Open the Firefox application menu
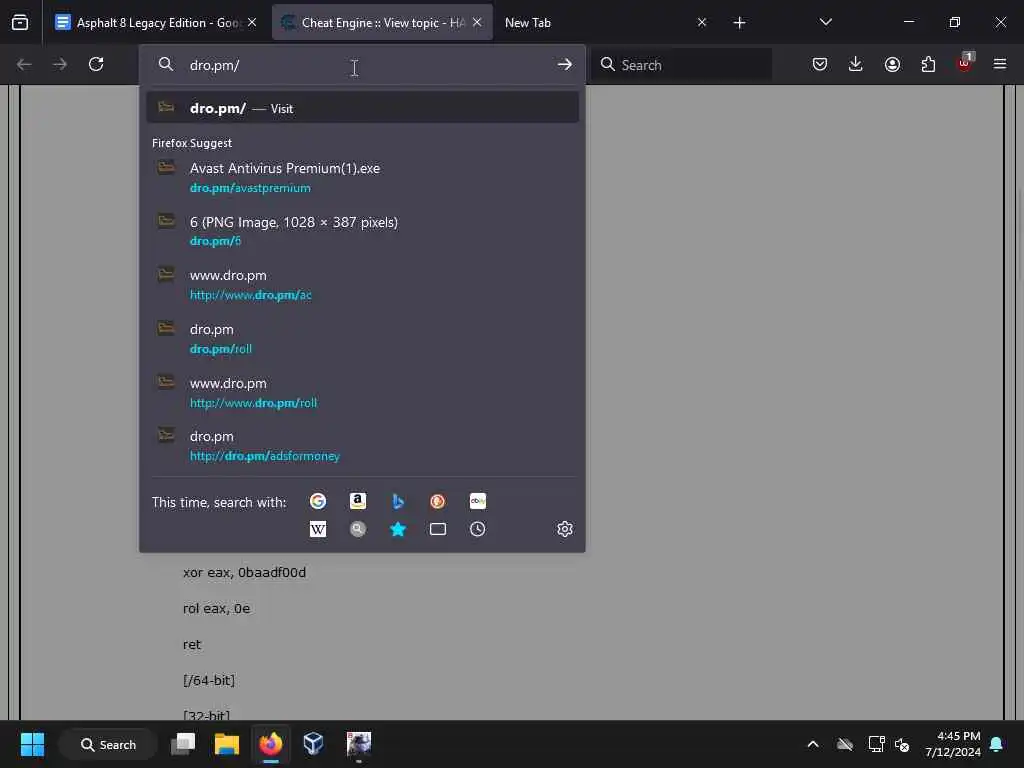1024x768 pixels. [x=1000, y=64]
